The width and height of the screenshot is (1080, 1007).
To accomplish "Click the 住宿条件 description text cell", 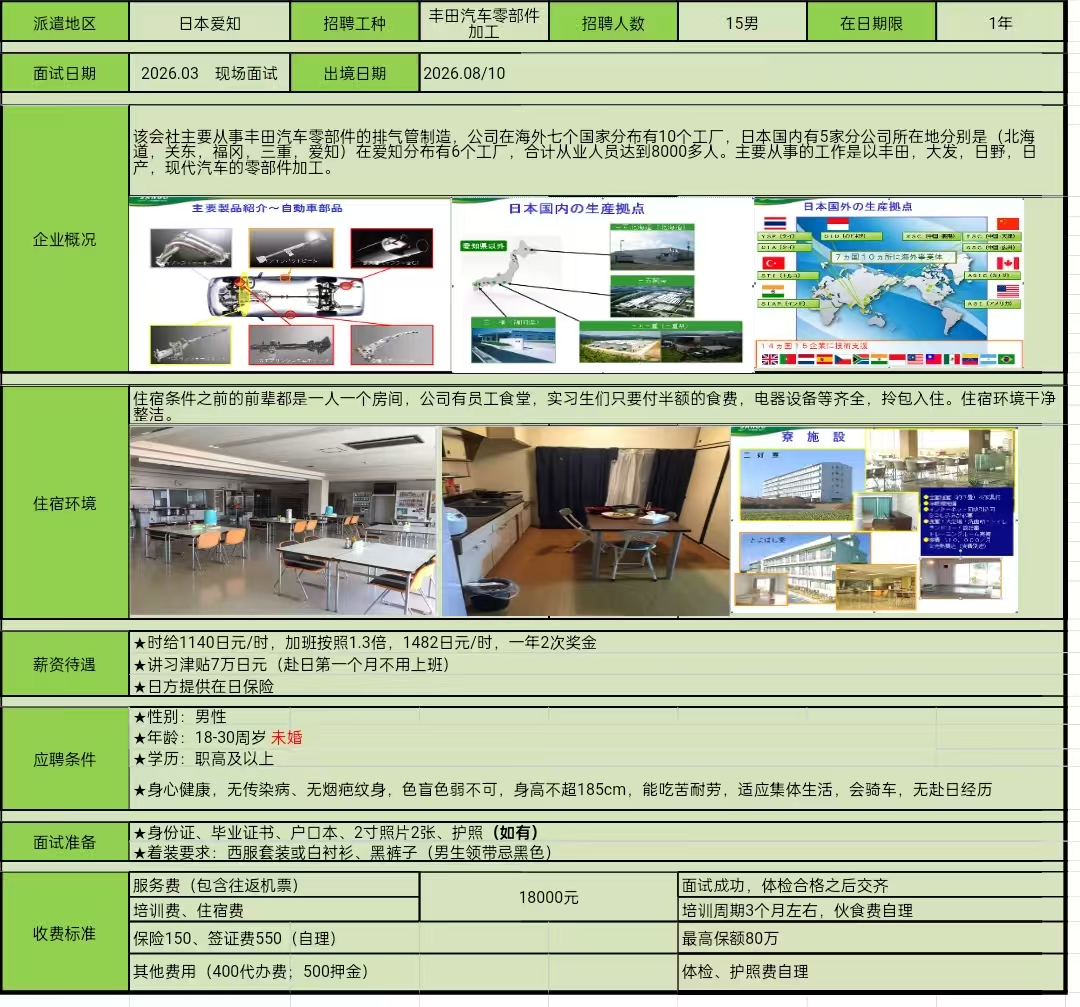I will click(x=596, y=406).
